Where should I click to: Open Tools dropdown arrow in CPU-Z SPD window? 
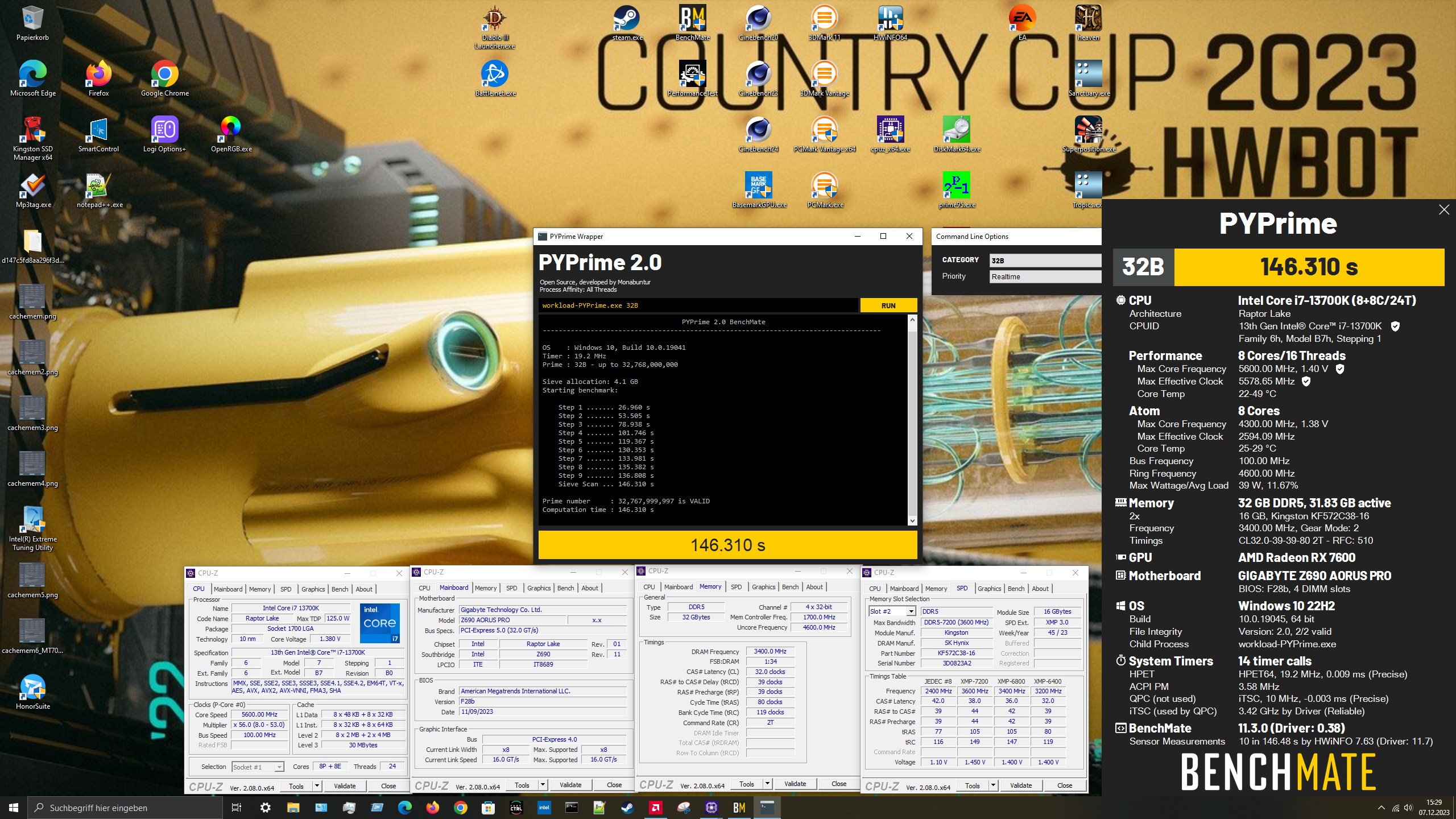[x=993, y=785]
